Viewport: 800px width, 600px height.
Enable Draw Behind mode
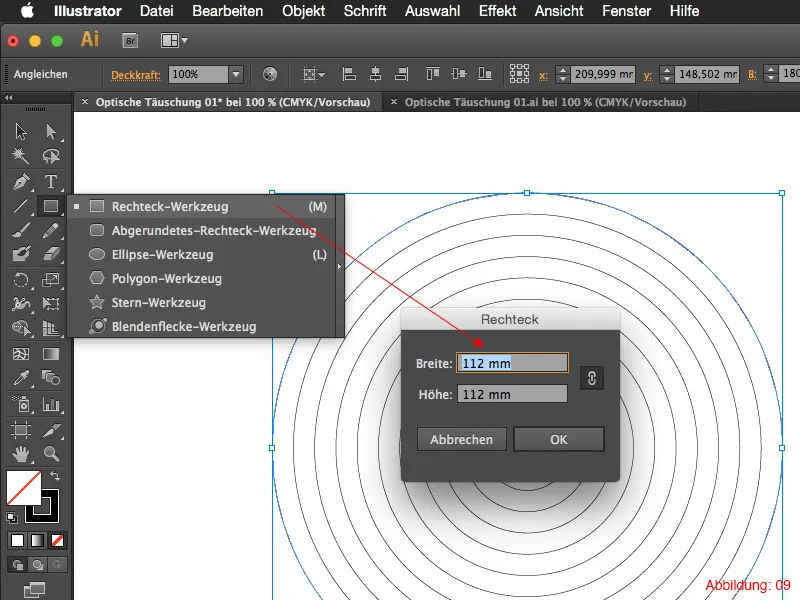point(37,565)
